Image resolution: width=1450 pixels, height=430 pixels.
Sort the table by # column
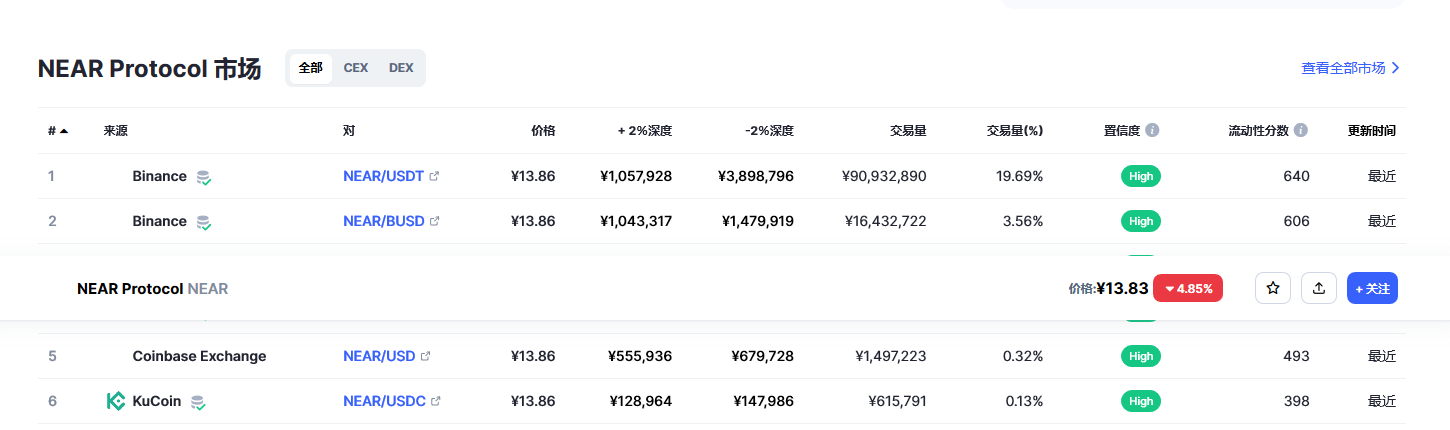pos(57,130)
